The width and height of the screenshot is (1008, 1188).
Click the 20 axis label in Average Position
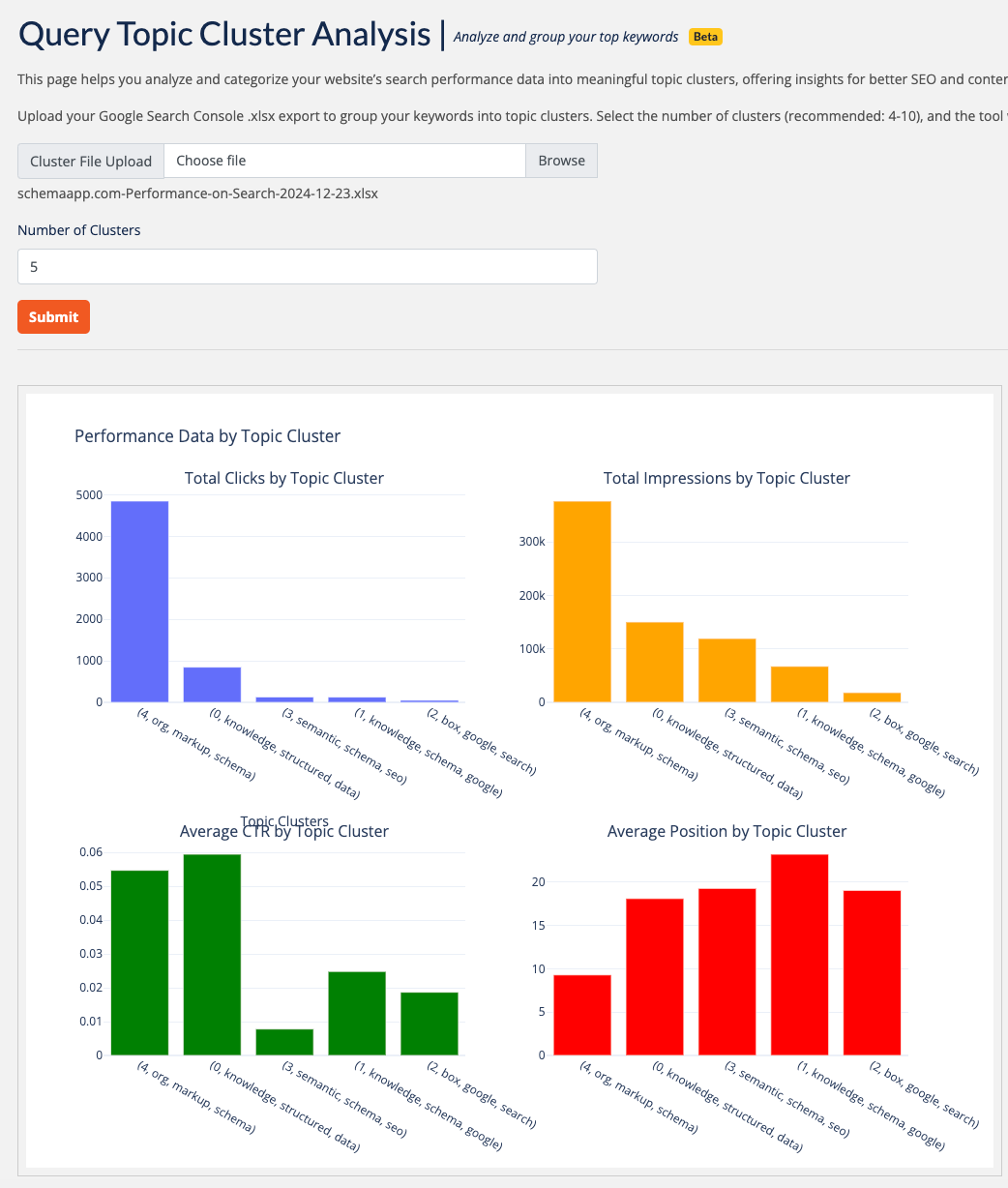(x=539, y=882)
